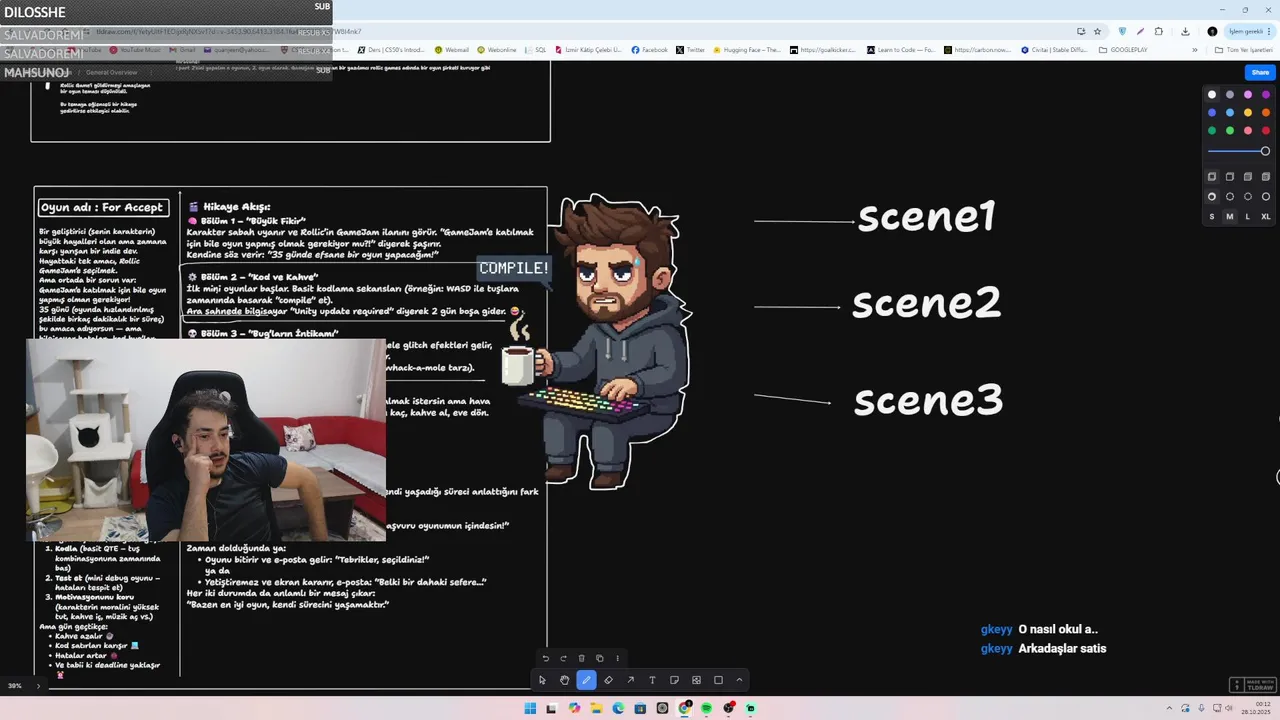
Task: Open the three-dot more actions menu
Action: click(x=617, y=658)
